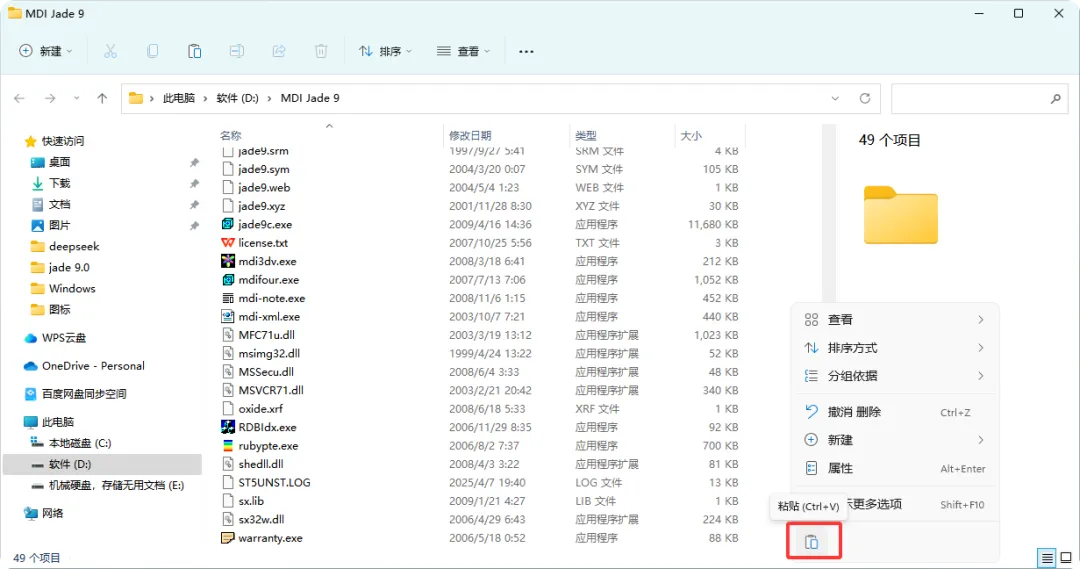Click the Paste icon in context menu
The image size is (1080, 569).
tap(812, 542)
